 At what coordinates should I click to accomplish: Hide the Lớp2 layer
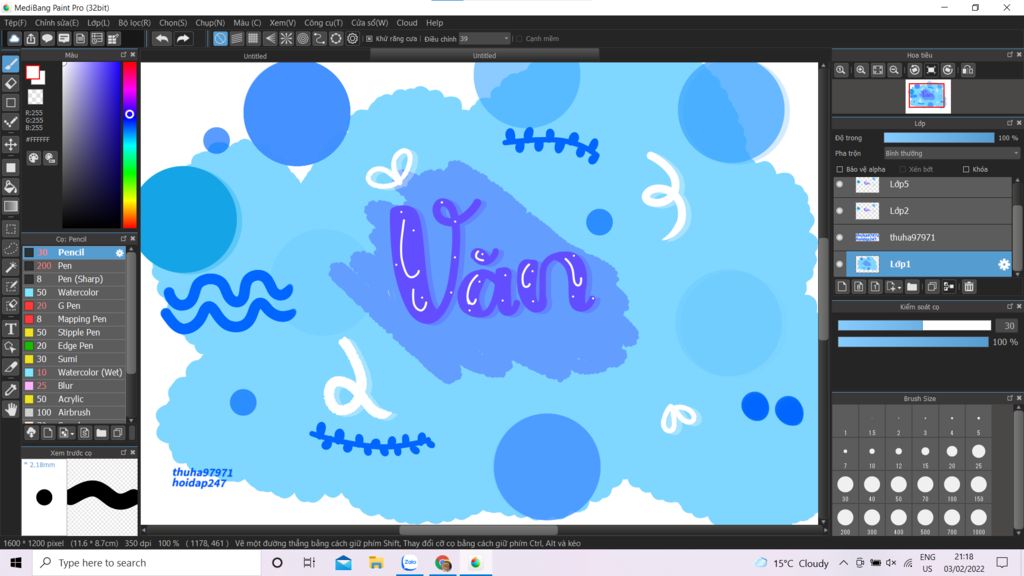pyautogui.click(x=839, y=211)
